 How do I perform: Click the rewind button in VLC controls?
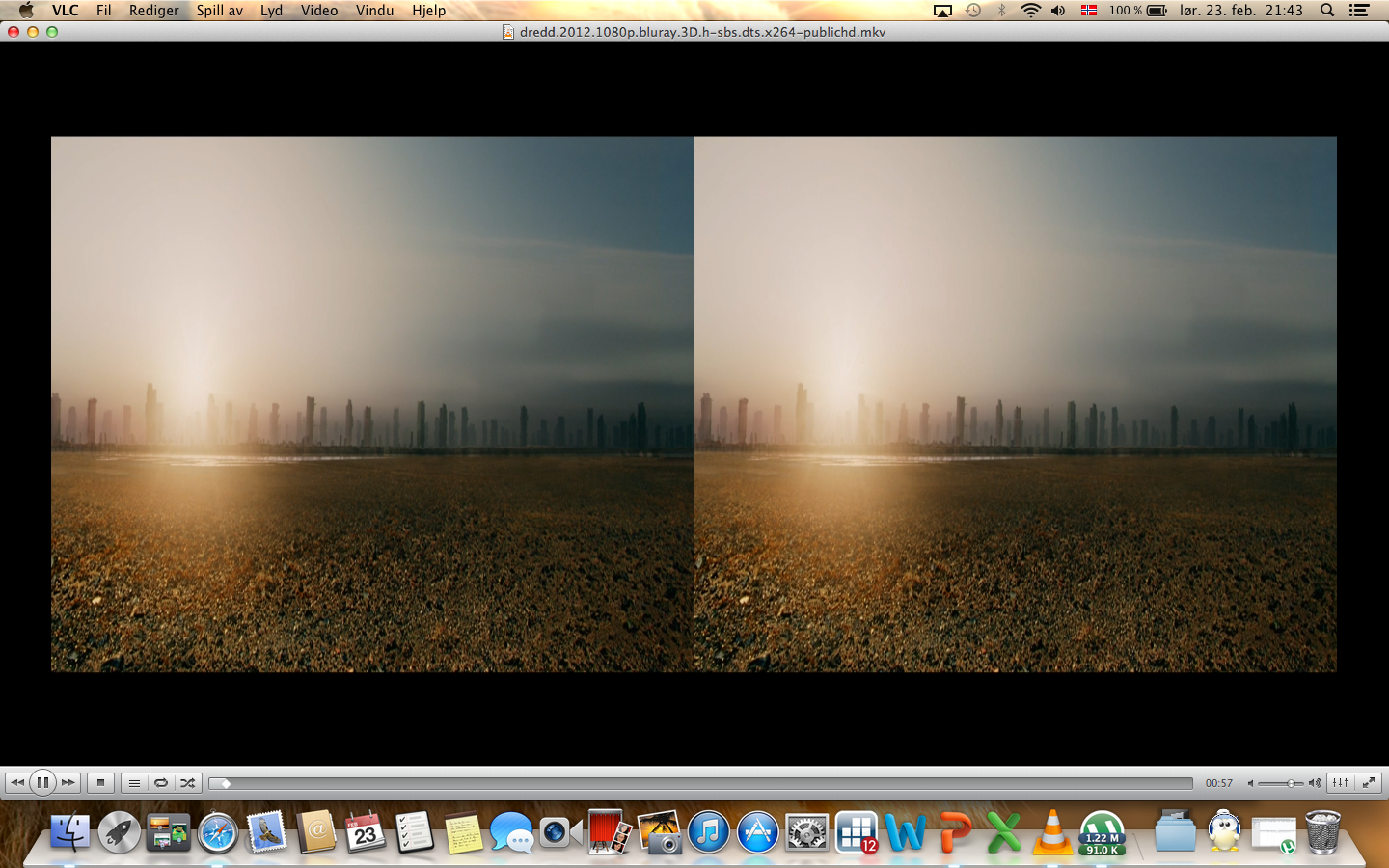pyautogui.click(x=17, y=783)
